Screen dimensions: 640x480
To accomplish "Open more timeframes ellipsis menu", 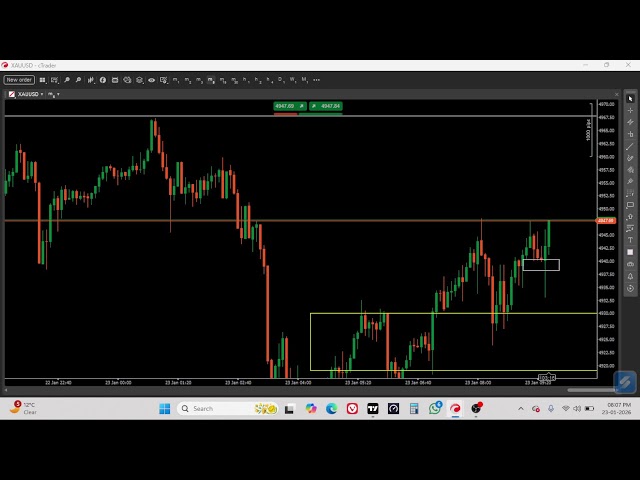I will pos(316,80).
